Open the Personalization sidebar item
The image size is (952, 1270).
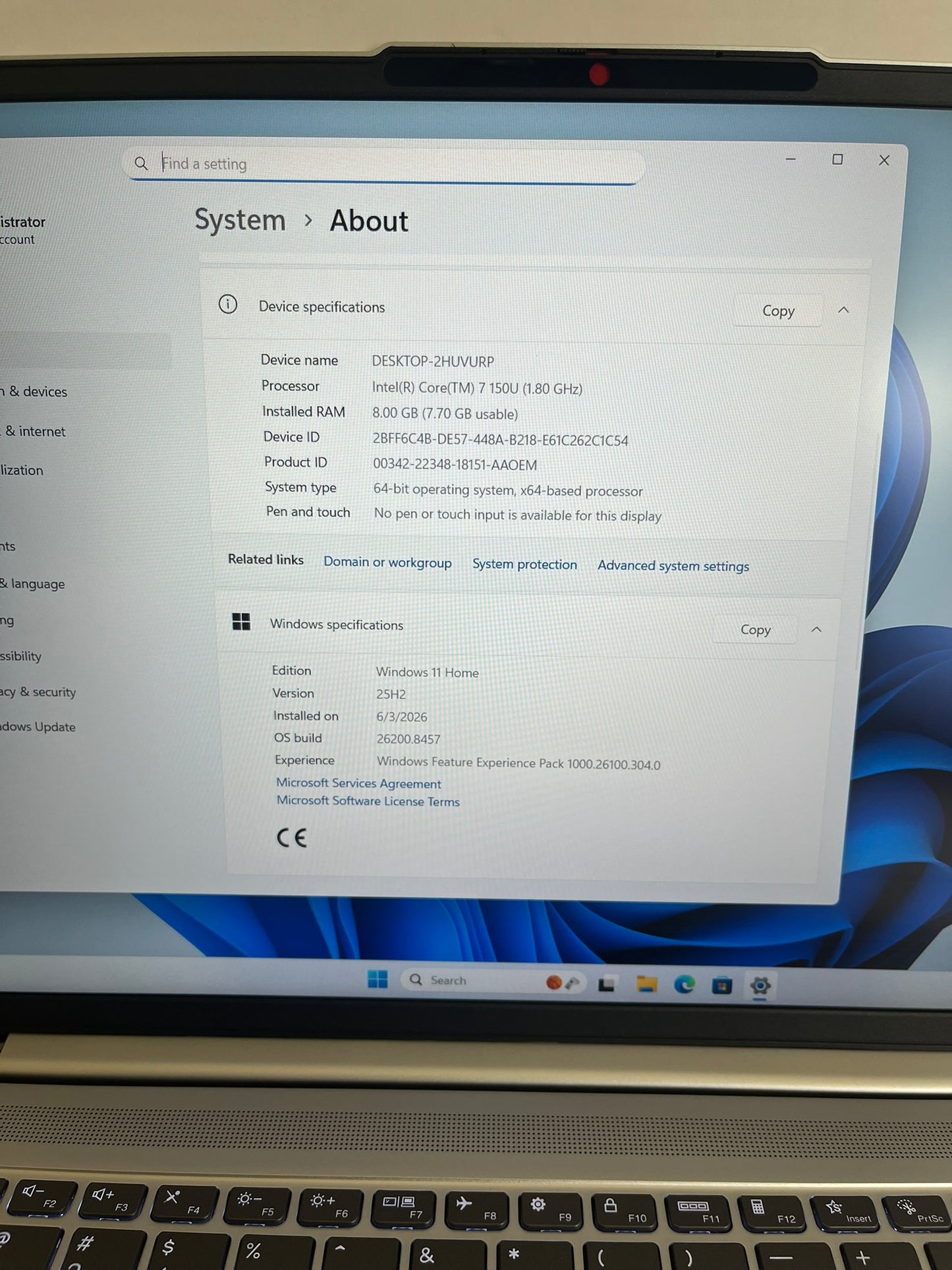coord(22,470)
